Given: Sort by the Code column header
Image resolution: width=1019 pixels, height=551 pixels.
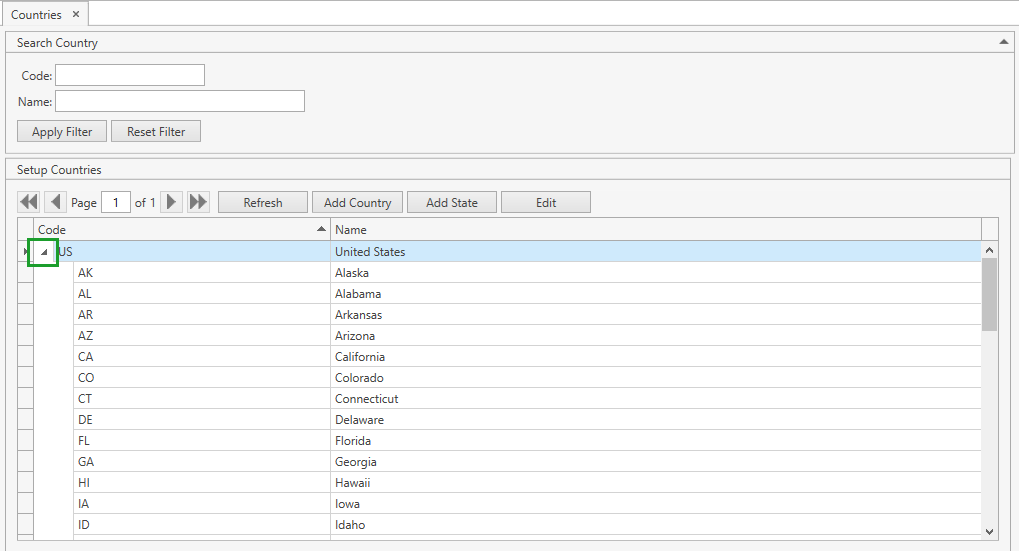Looking at the screenshot, I should 180,230.
